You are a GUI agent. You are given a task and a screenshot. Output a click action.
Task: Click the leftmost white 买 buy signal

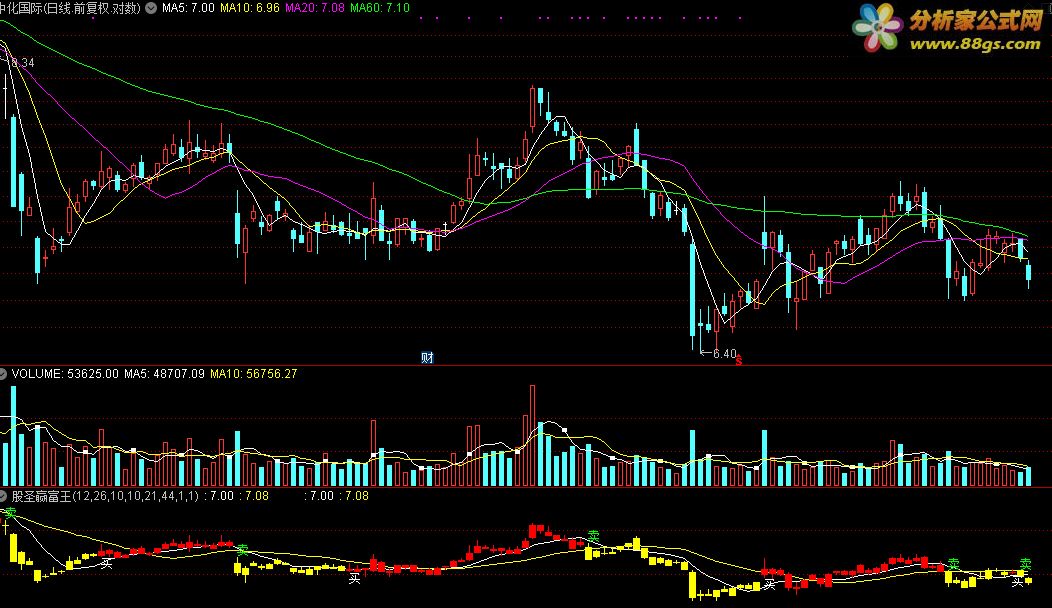click(x=106, y=564)
